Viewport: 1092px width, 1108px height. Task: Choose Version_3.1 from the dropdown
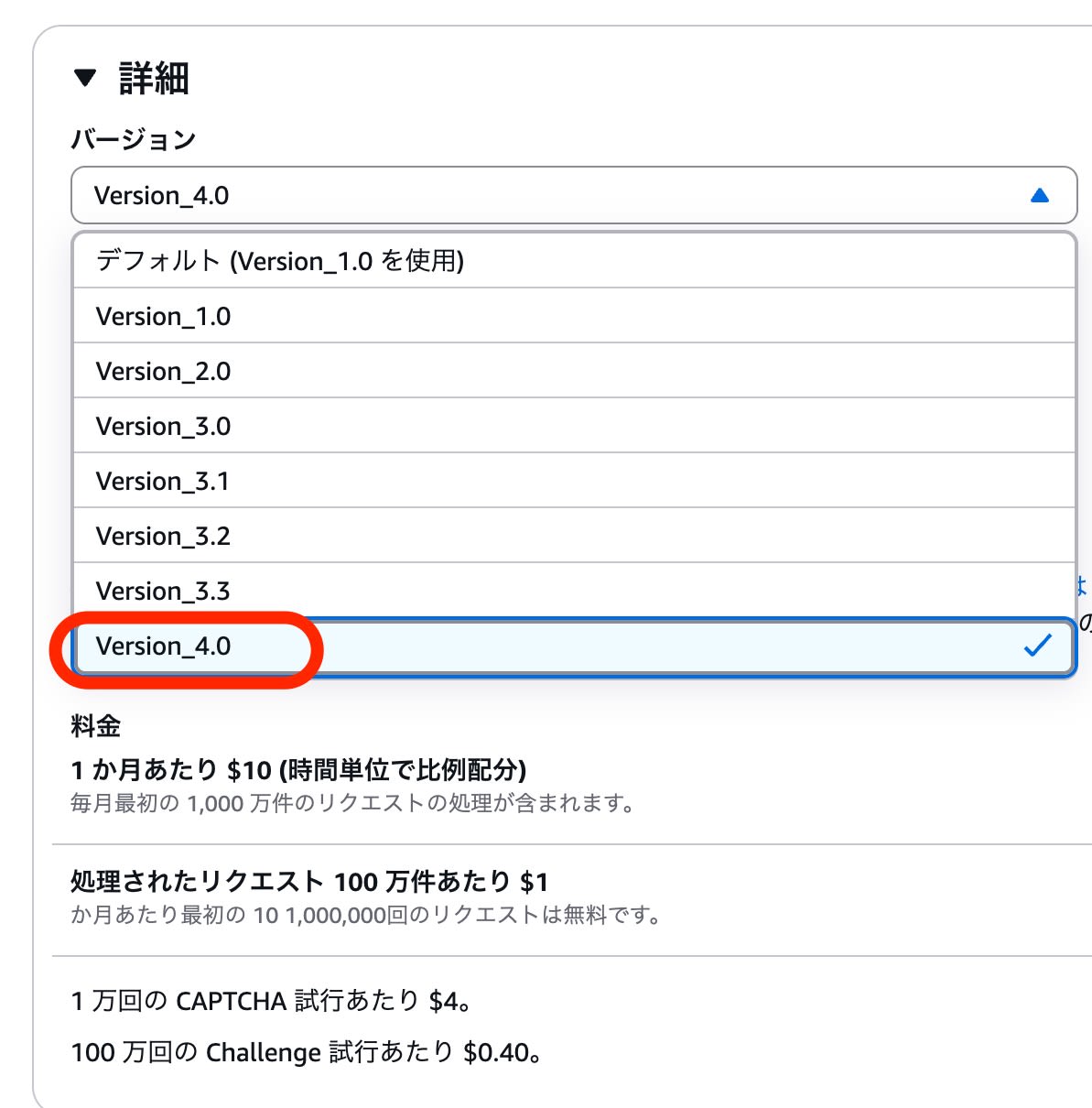pos(163,482)
